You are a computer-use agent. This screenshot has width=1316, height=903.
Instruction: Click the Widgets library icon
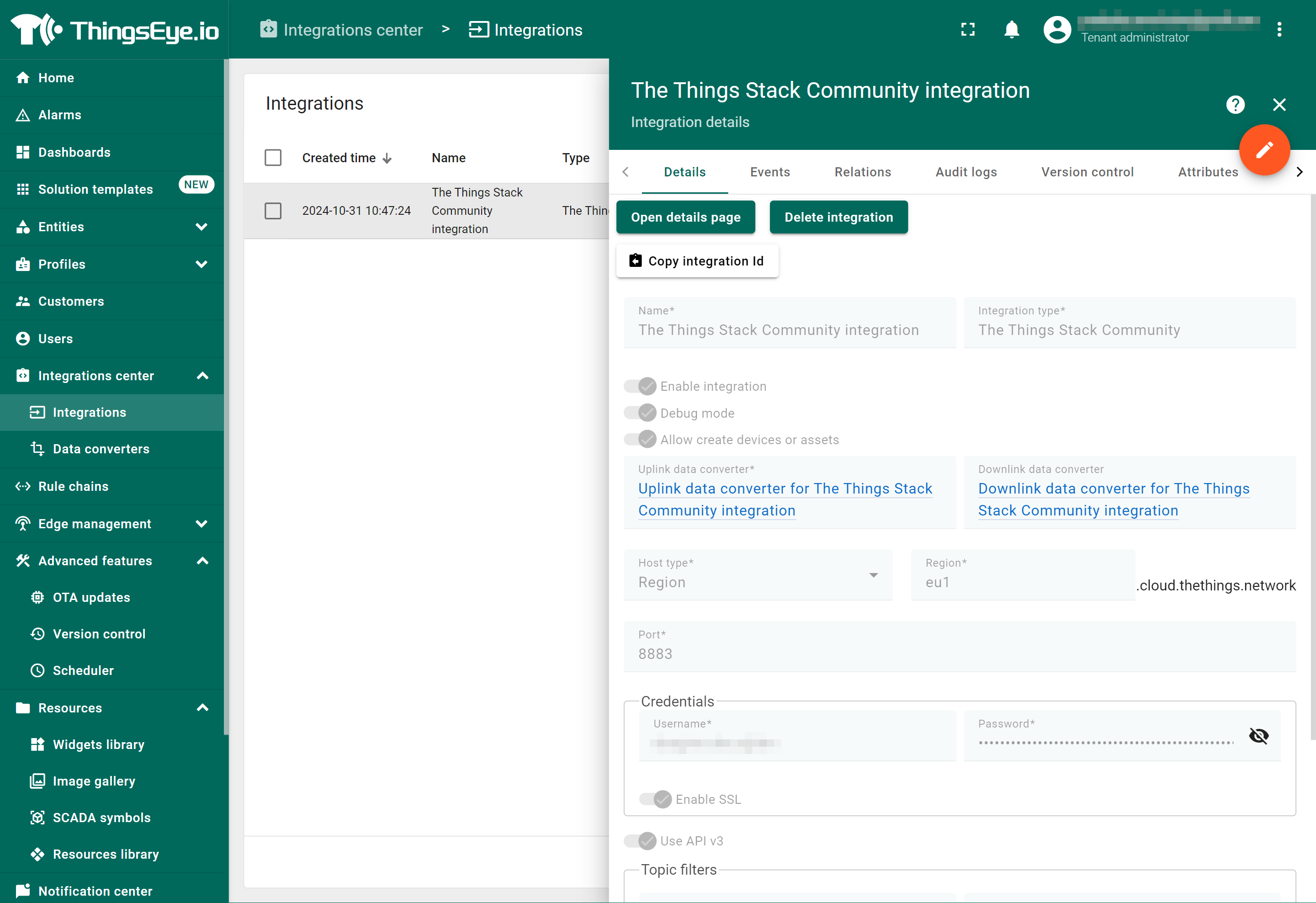click(x=37, y=744)
